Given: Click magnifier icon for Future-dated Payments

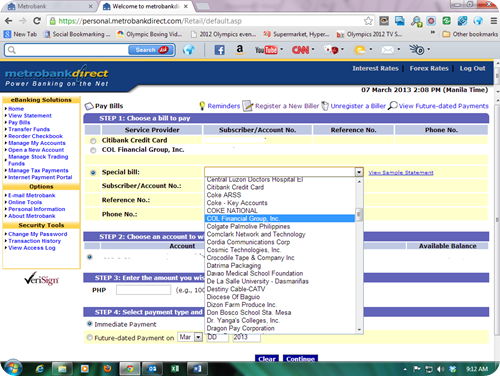Looking at the screenshot, I should pyautogui.click(x=393, y=105).
